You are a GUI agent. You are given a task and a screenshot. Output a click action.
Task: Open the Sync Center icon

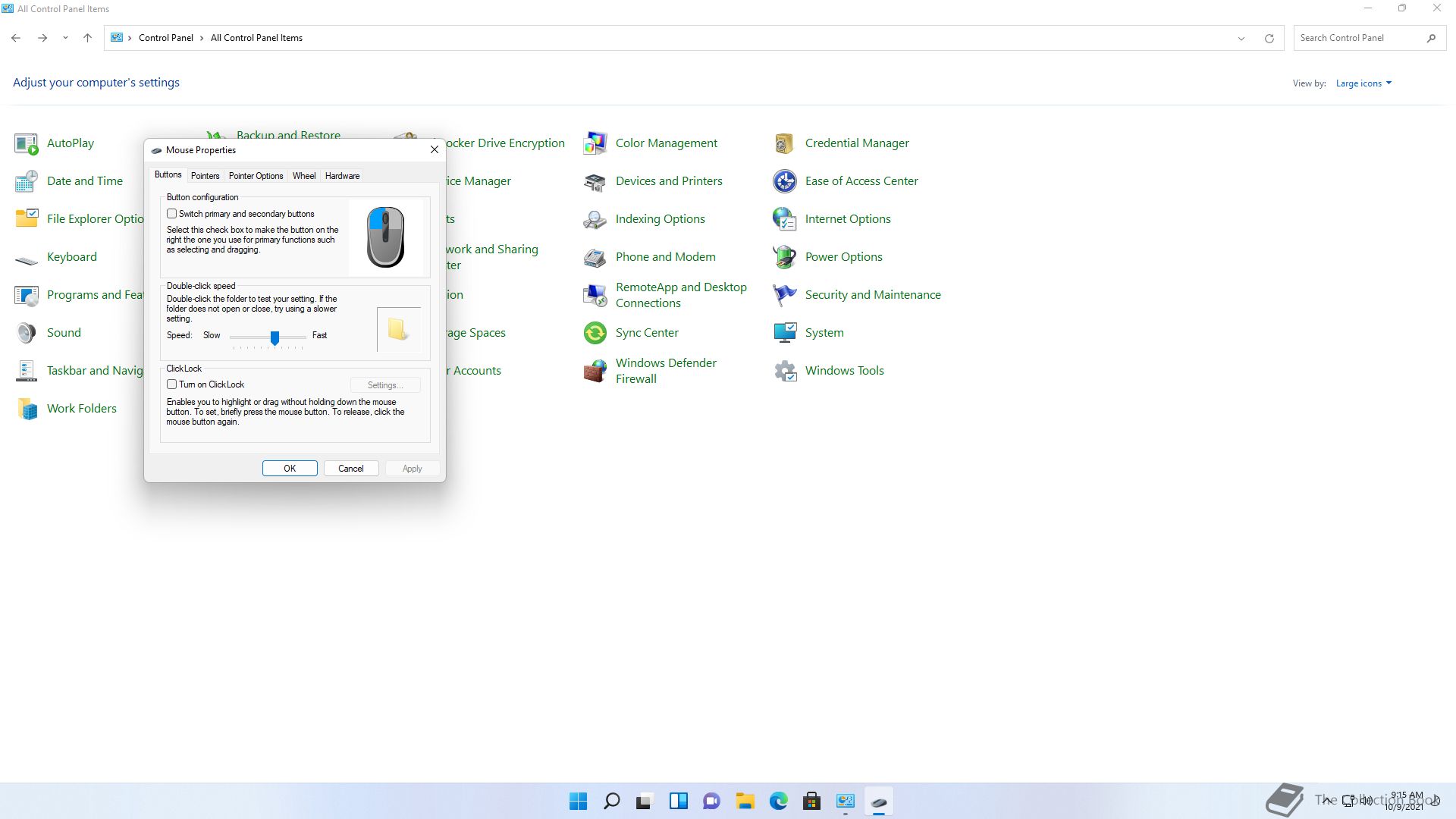(595, 333)
